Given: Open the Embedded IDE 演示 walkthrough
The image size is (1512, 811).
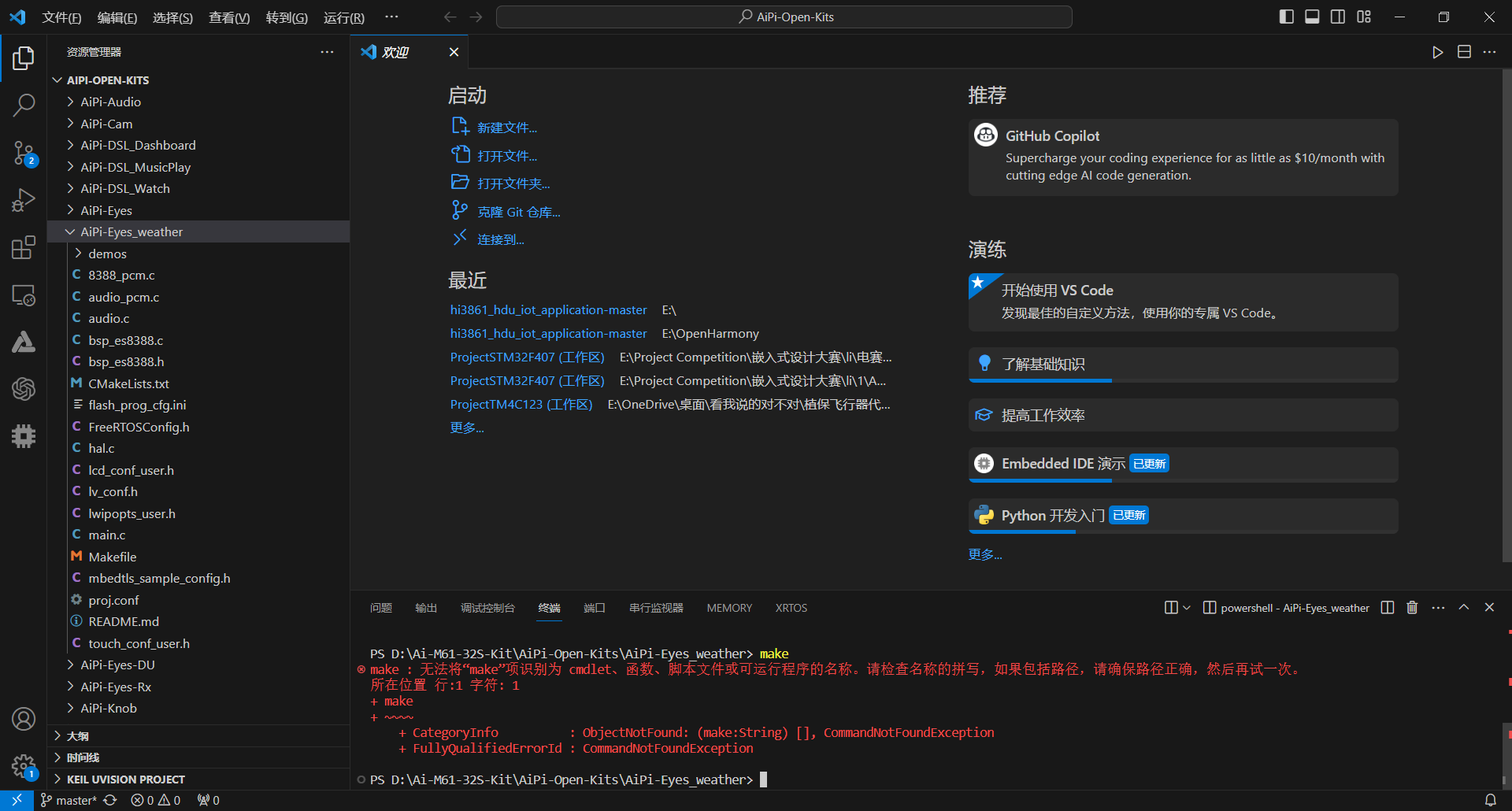Looking at the screenshot, I should pyautogui.click(x=1183, y=465).
